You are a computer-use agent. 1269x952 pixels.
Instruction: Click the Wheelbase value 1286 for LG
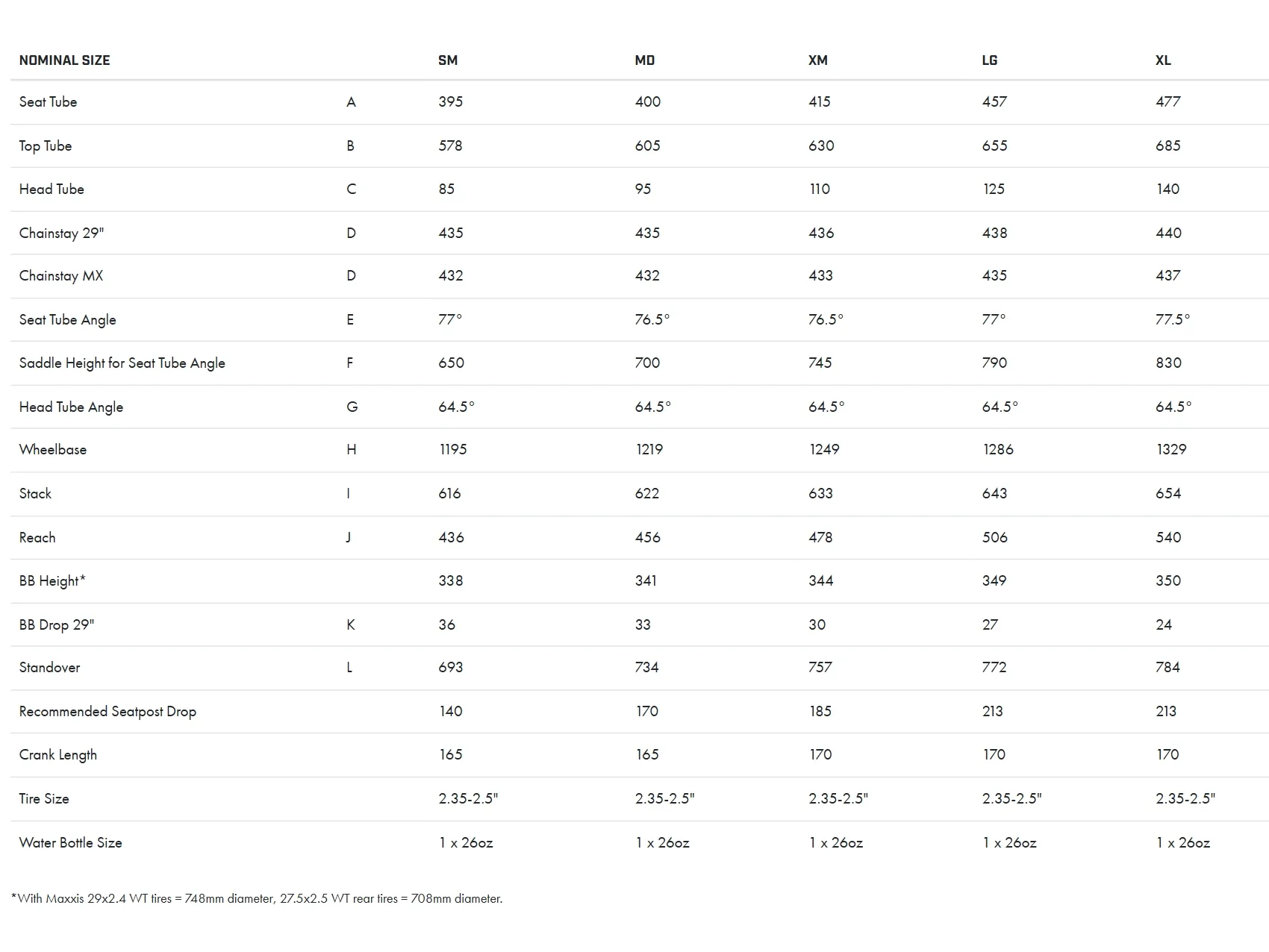pos(998,450)
